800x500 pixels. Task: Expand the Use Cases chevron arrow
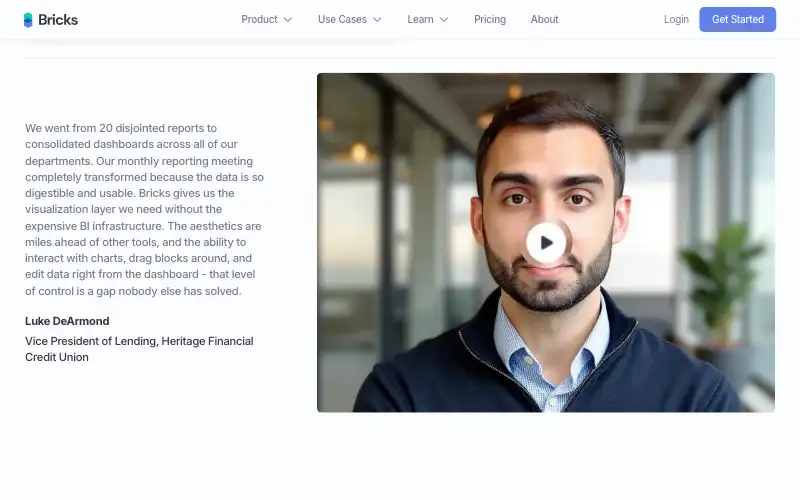click(377, 20)
